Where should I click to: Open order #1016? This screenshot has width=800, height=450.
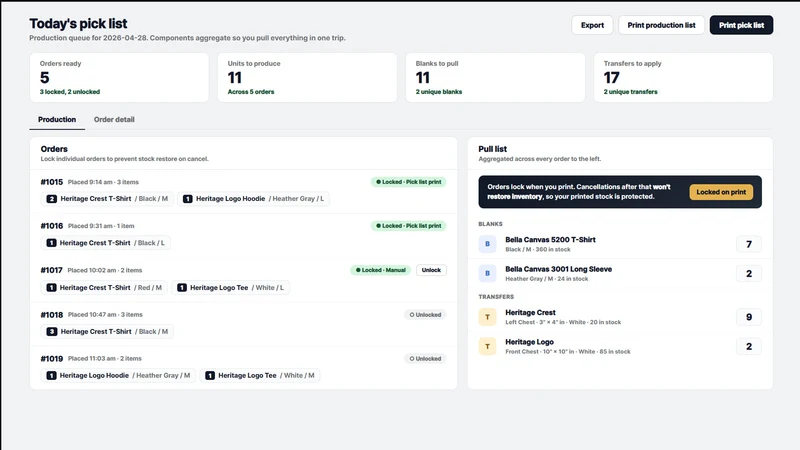(x=52, y=226)
